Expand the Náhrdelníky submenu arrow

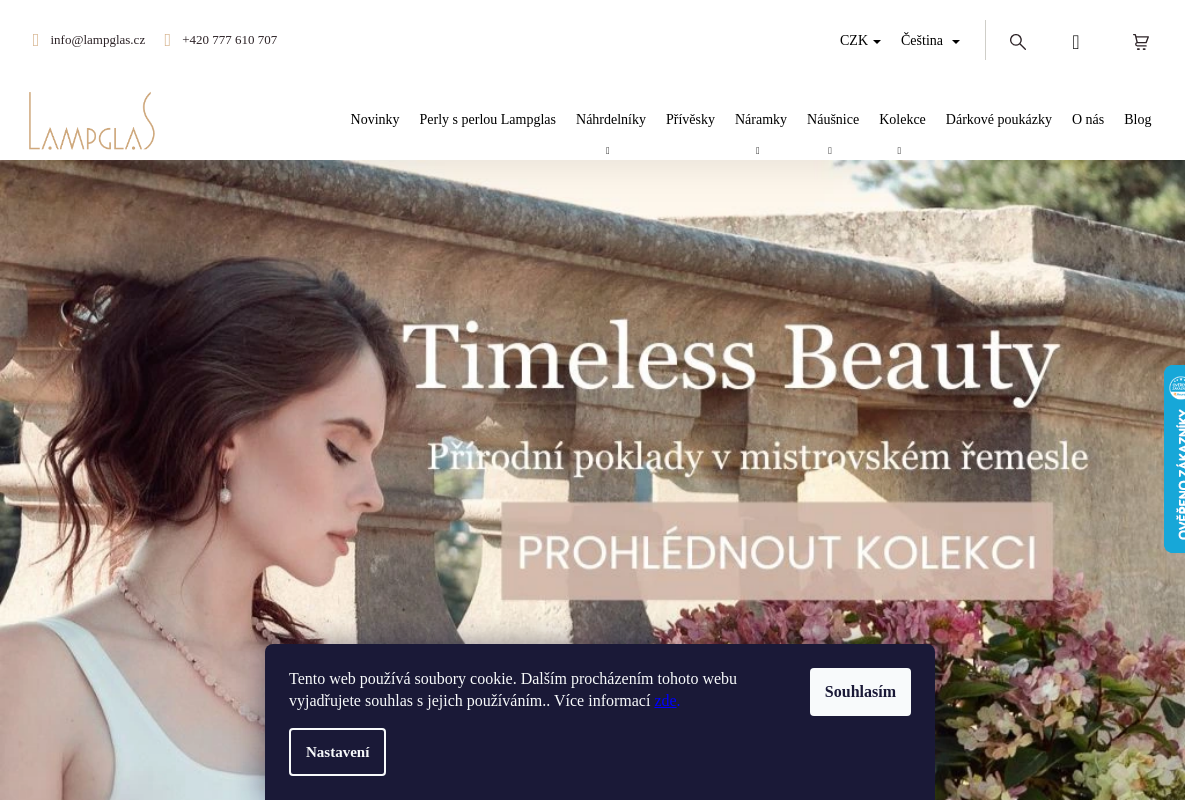coord(607,151)
